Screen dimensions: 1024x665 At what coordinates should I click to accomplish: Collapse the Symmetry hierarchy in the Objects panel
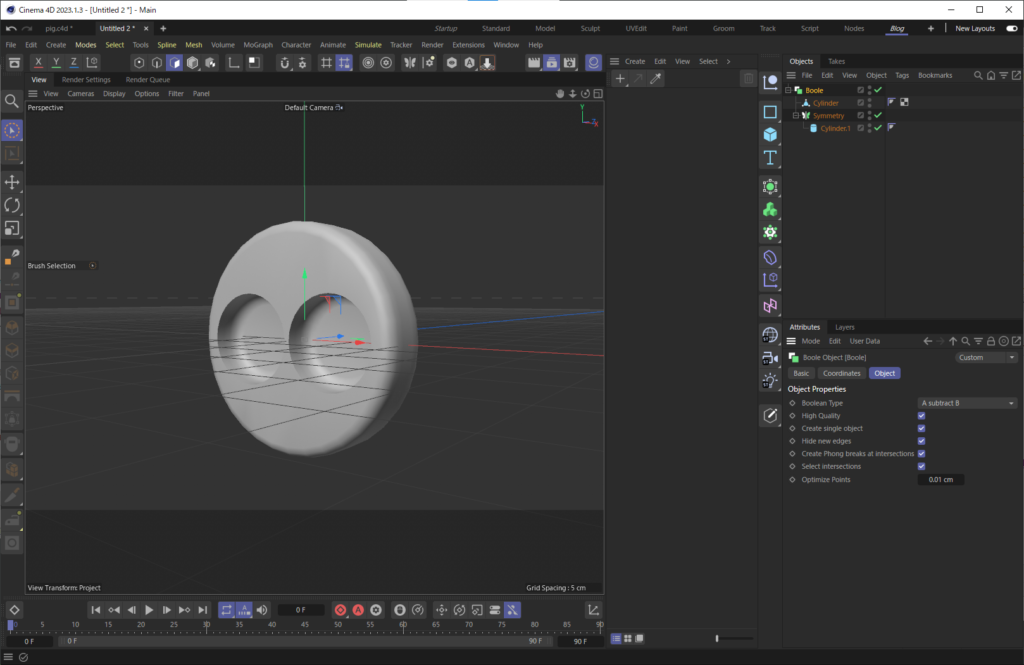pyautogui.click(x=795, y=114)
